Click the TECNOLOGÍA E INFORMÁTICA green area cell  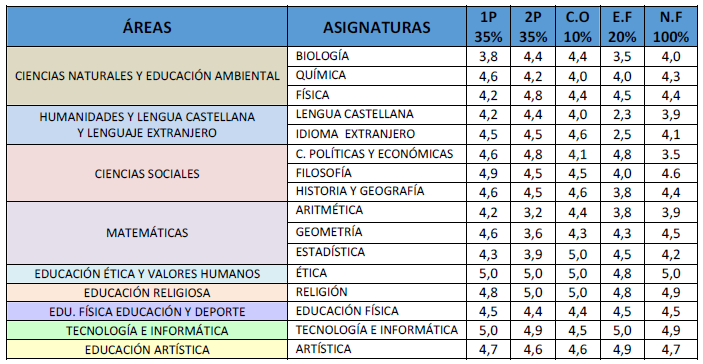[147, 330]
